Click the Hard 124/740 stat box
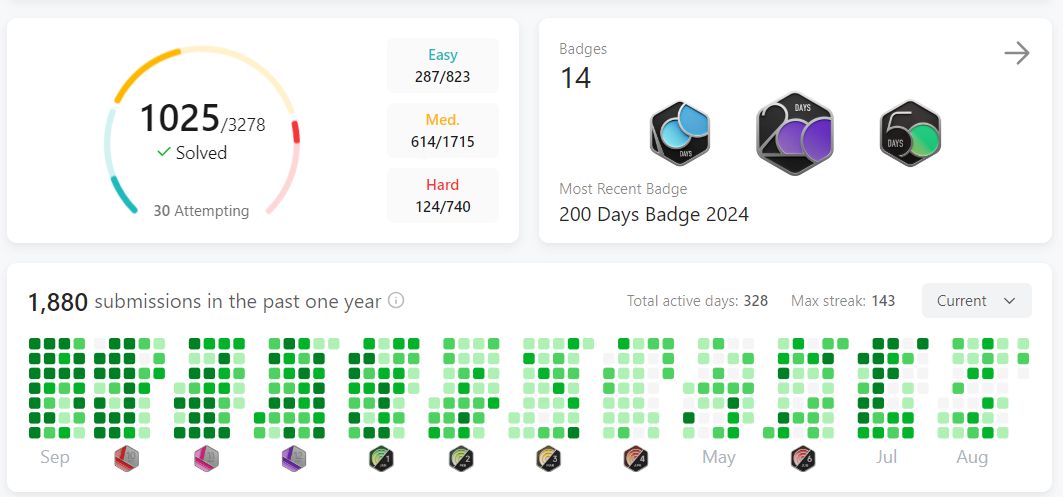This screenshot has width=1063, height=497. coord(442,196)
